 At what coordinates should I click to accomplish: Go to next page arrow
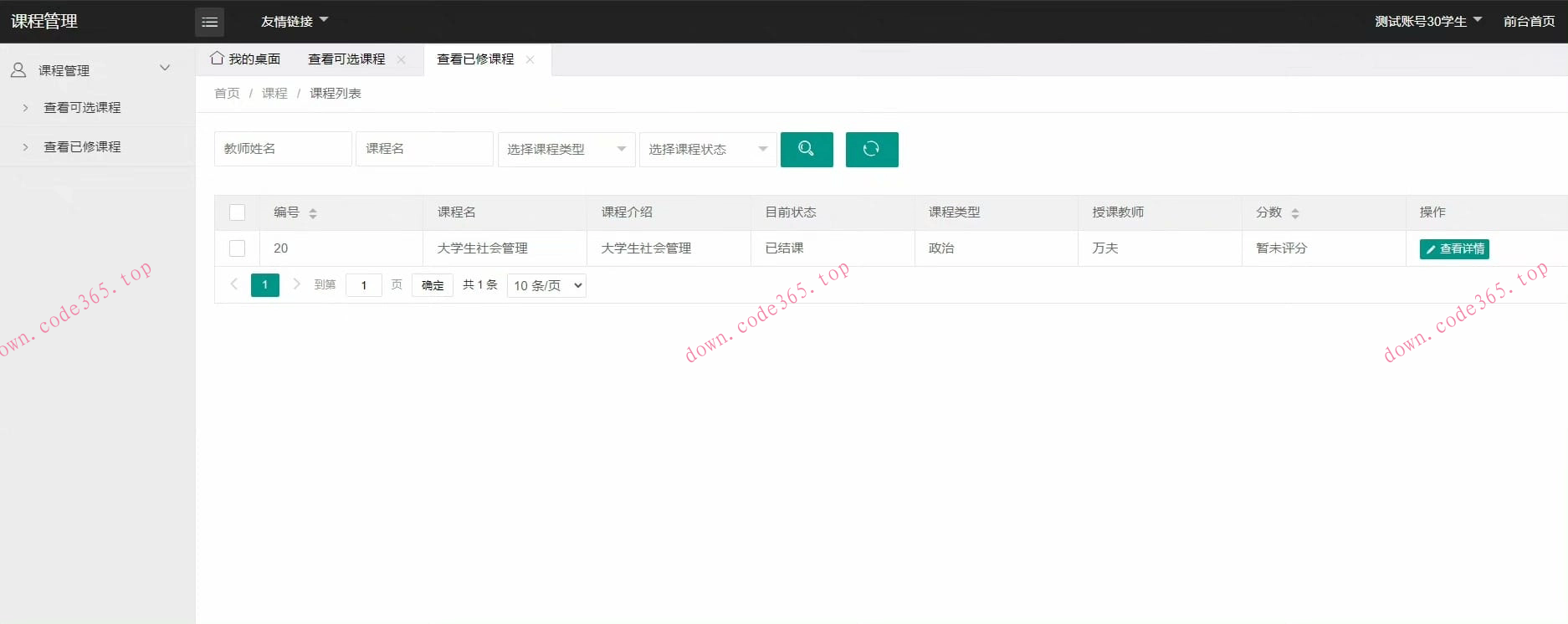[296, 284]
